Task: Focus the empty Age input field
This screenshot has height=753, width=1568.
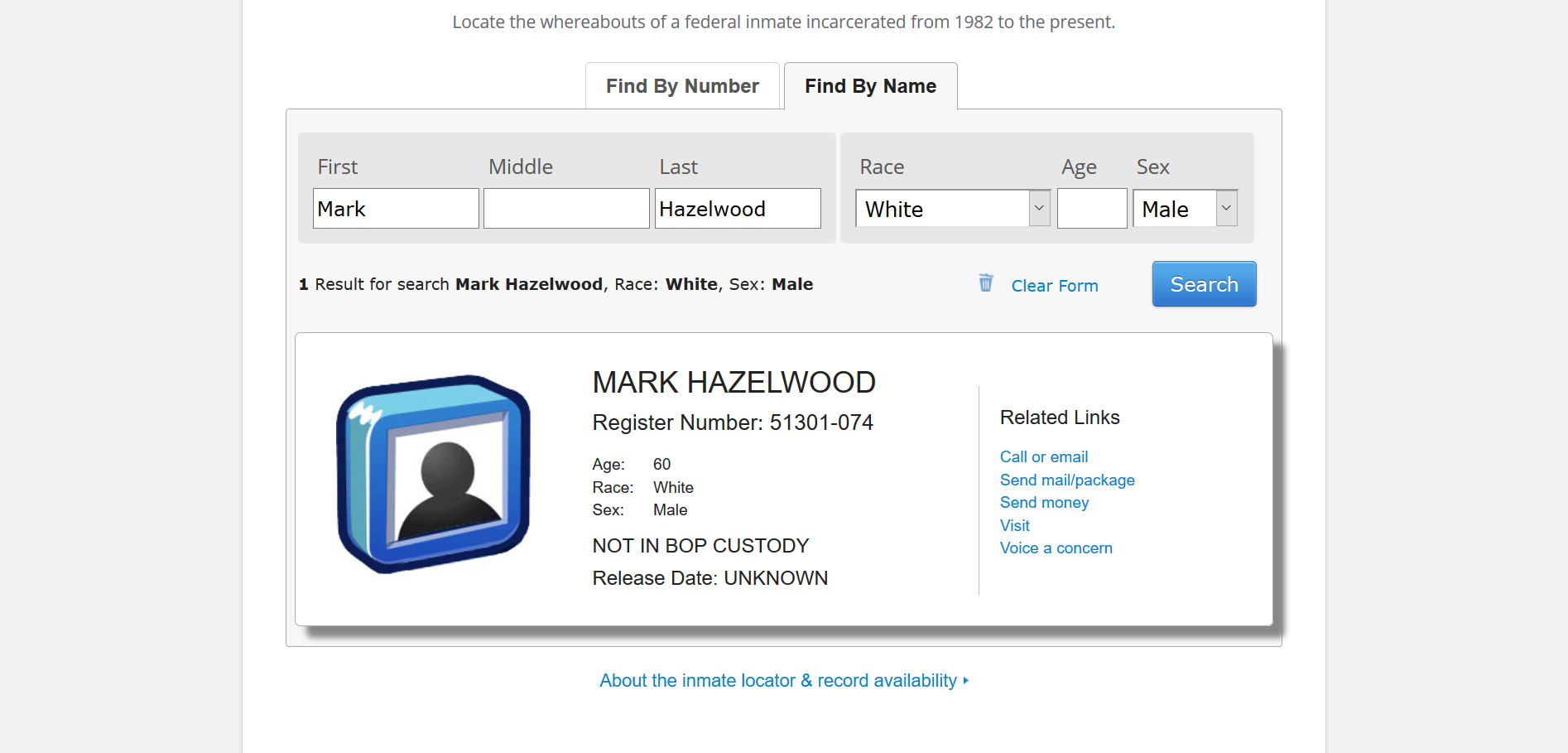Action: pos(1092,209)
